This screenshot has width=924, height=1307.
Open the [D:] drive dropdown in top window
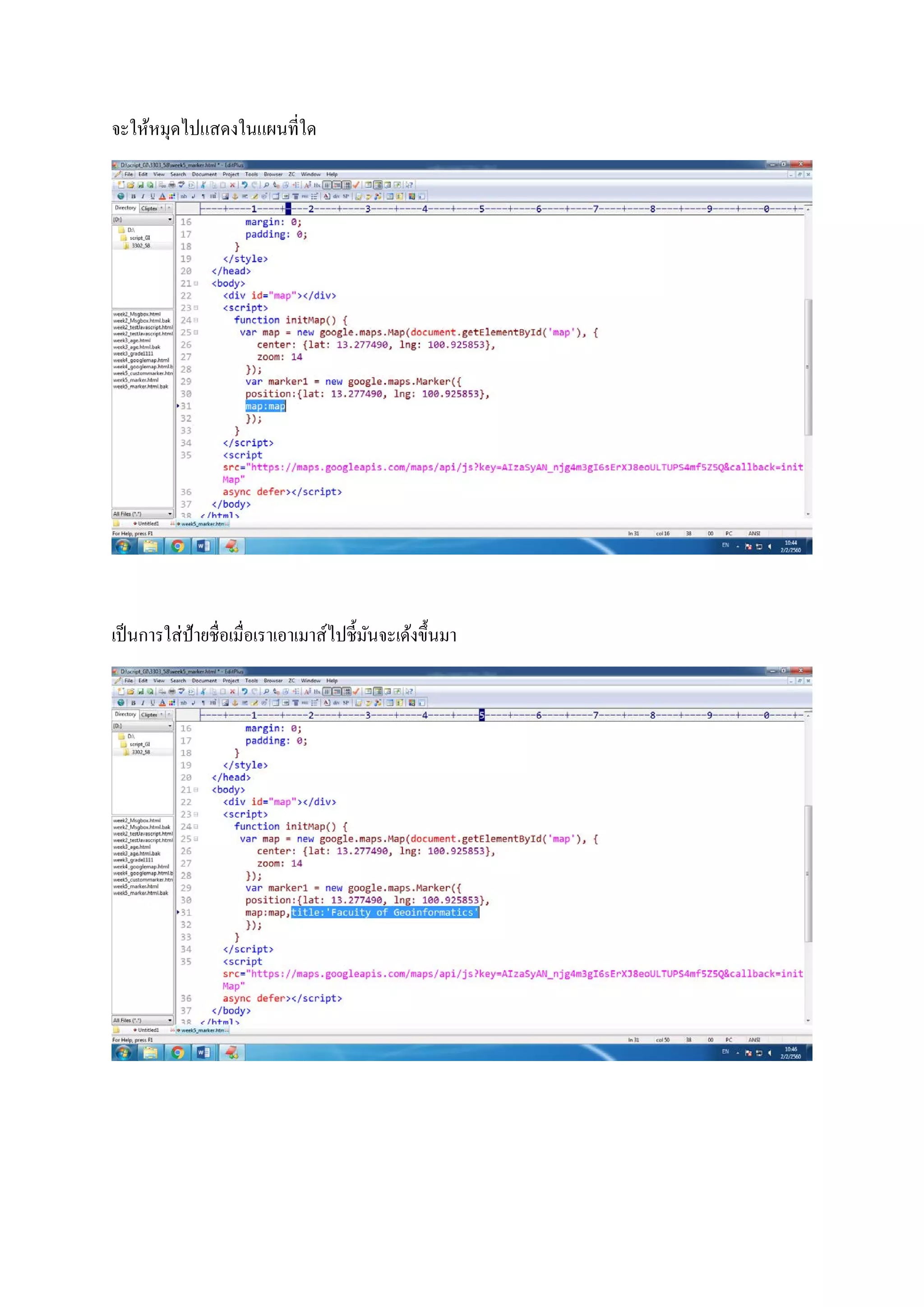170,220
